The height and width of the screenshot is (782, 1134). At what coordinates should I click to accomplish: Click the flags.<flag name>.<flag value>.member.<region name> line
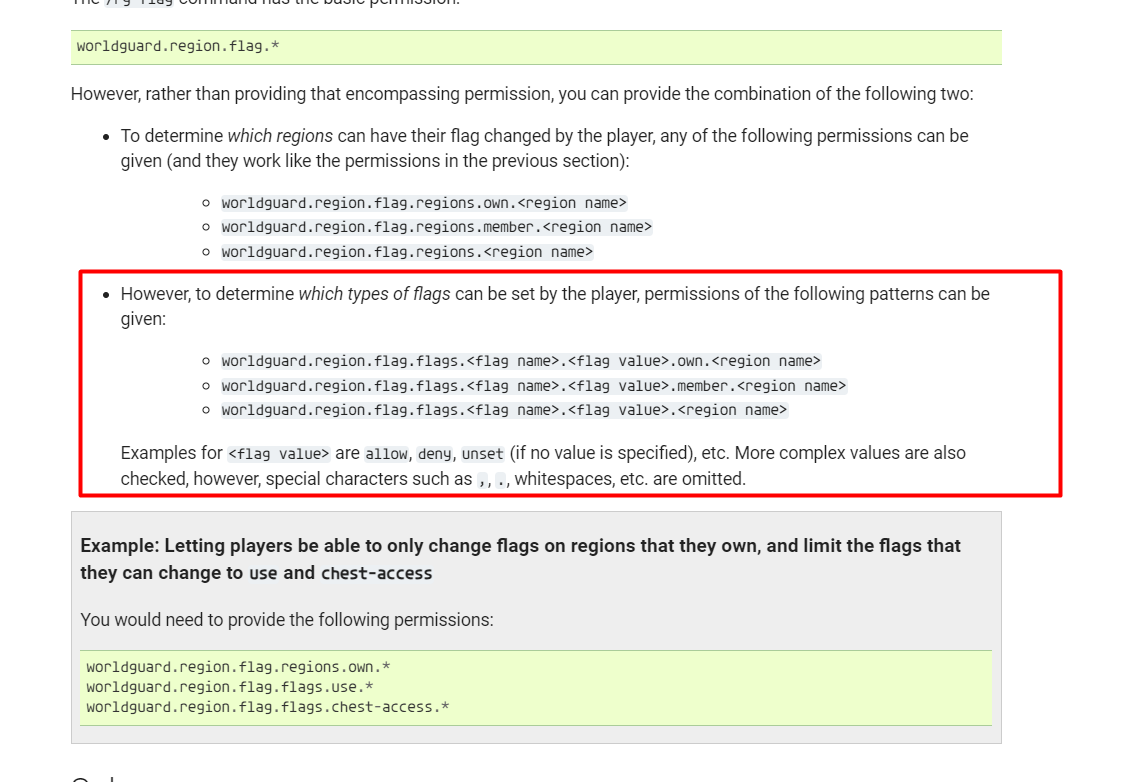pyautogui.click(x=533, y=386)
